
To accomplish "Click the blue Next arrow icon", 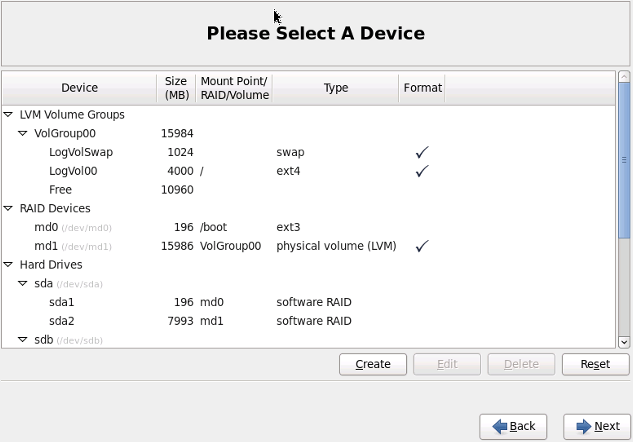I will pos(584,426).
